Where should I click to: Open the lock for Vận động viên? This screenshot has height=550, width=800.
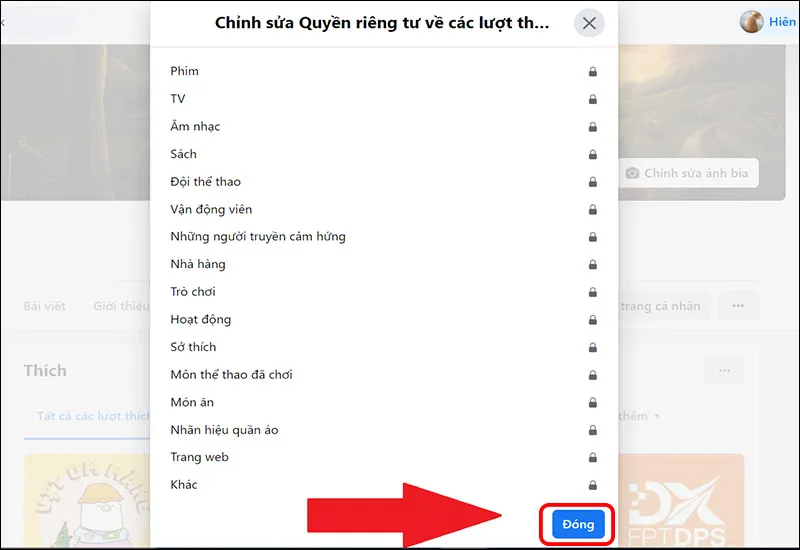tap(592, 209)
